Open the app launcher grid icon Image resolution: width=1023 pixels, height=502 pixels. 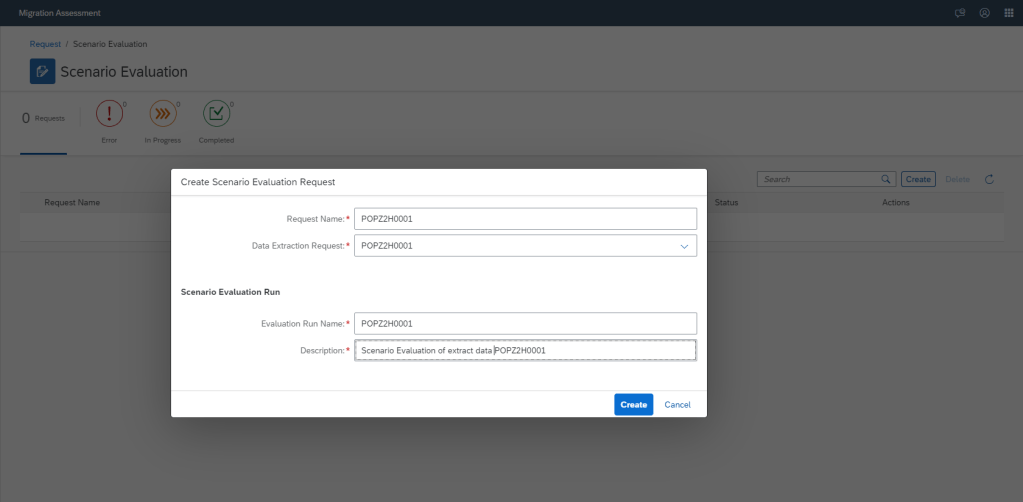[1008, 12]
